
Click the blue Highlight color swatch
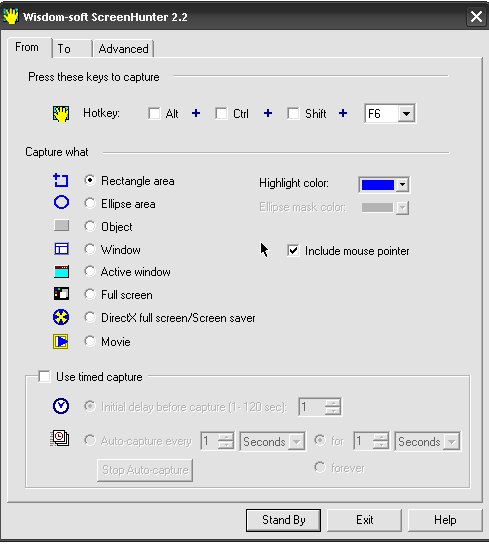click(x=378, y=185)
